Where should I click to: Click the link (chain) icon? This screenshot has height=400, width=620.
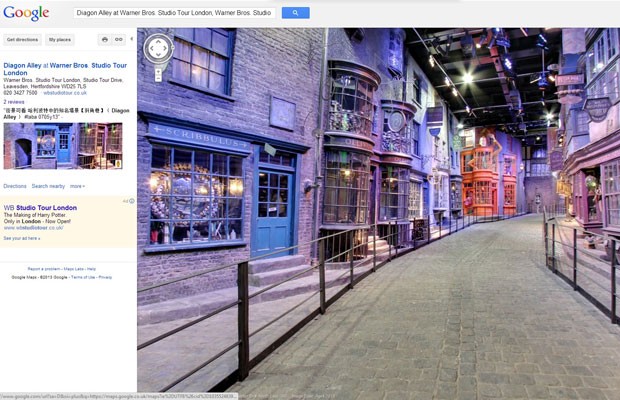point(119,40)
